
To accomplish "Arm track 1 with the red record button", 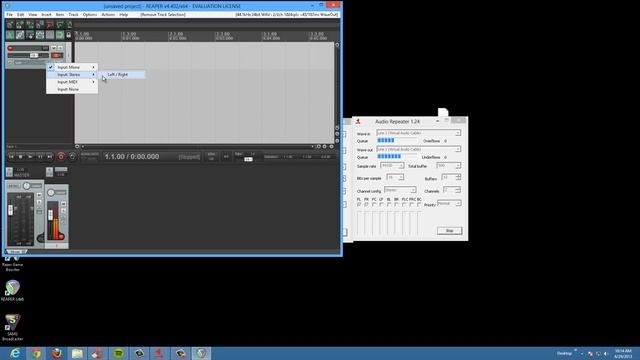I will (x=10, y=48).
